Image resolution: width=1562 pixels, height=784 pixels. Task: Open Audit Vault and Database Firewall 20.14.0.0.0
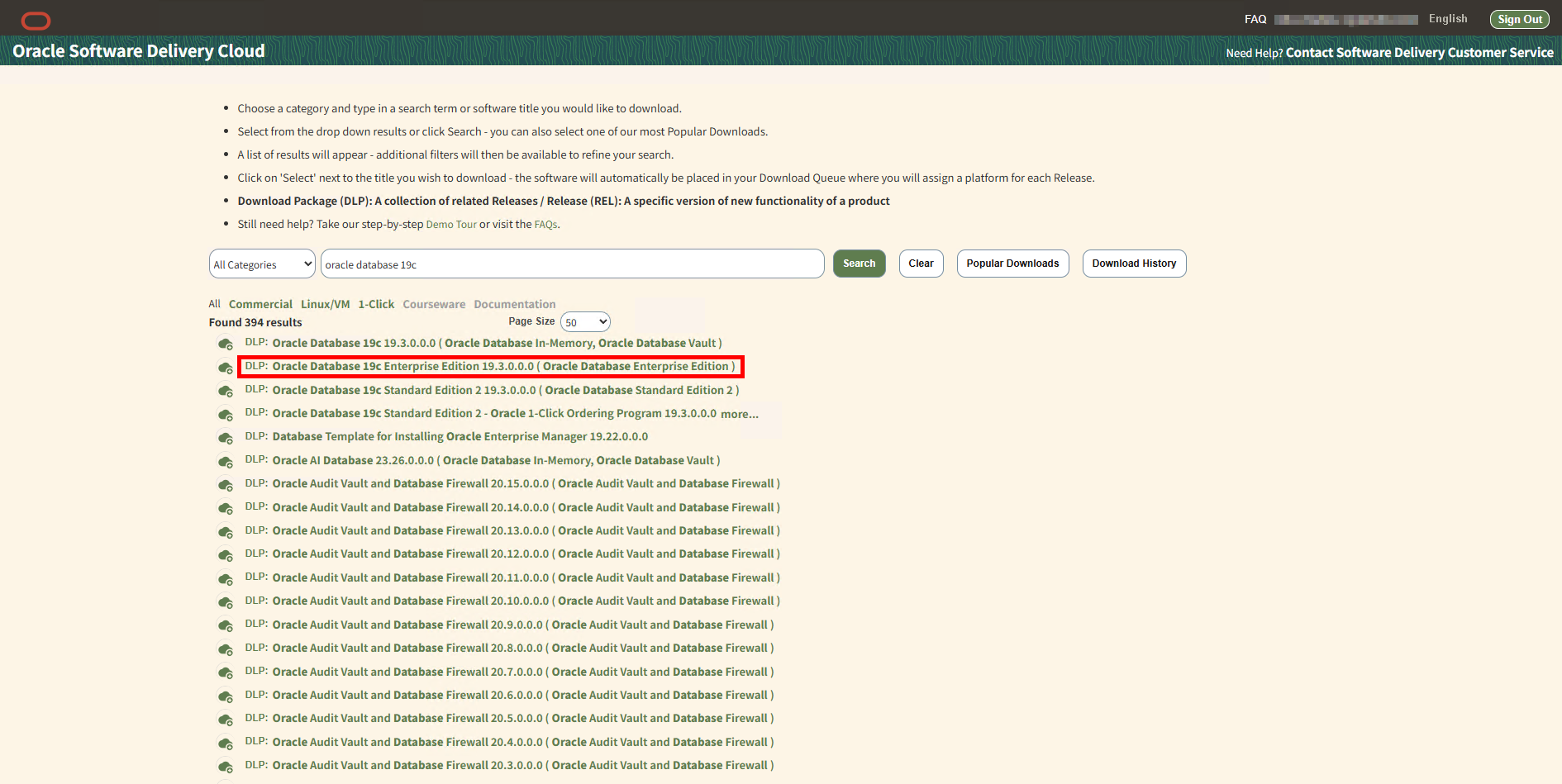pyautogui.click(x=526, y=507)
